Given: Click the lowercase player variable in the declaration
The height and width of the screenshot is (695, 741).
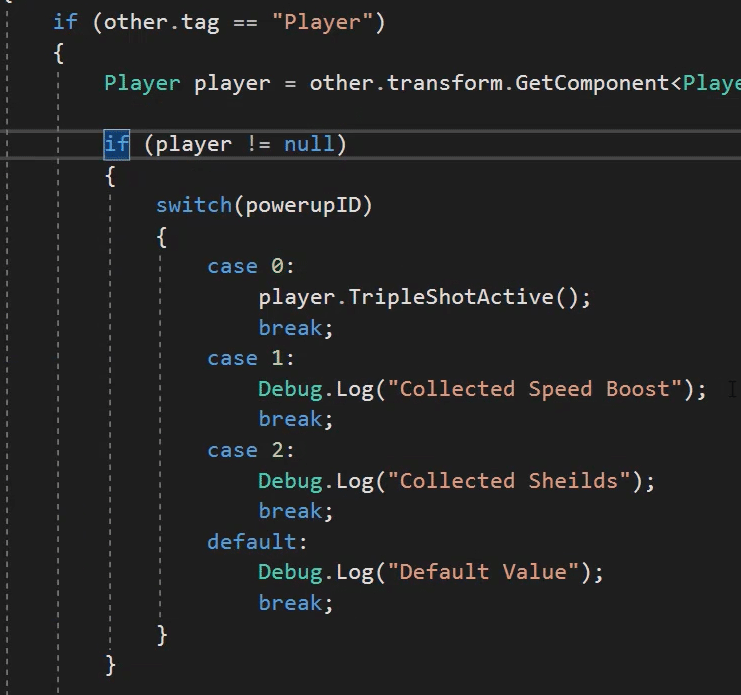Looking at the screenshot, I should [232, 84].
